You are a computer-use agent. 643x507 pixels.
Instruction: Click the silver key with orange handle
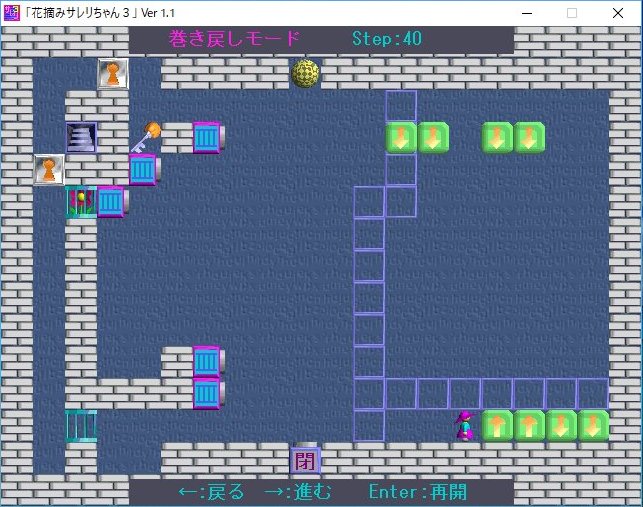pyautogui.click(x=144, y=138)
